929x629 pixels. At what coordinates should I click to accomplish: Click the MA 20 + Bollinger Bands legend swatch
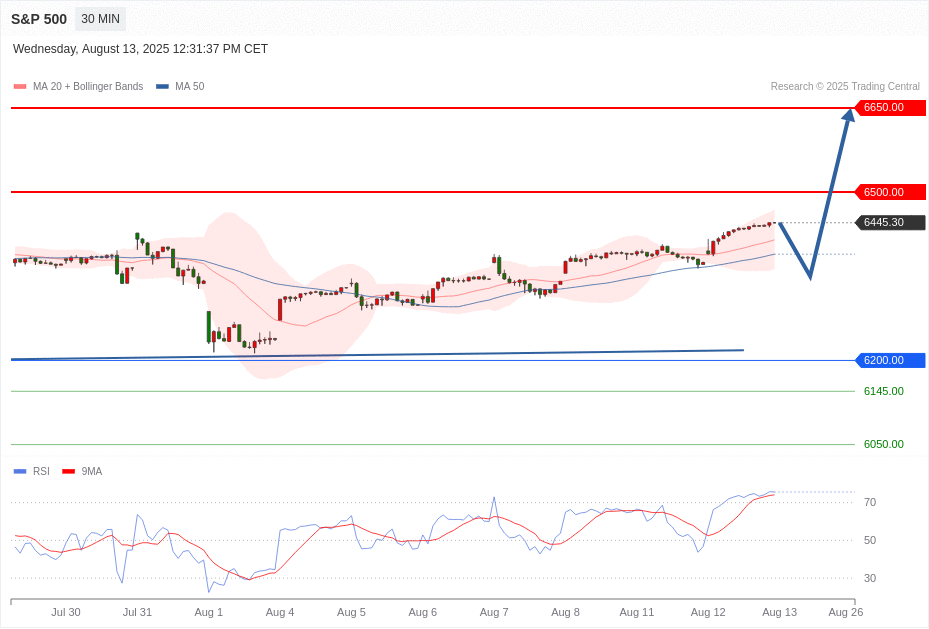[x=20, y=86]
